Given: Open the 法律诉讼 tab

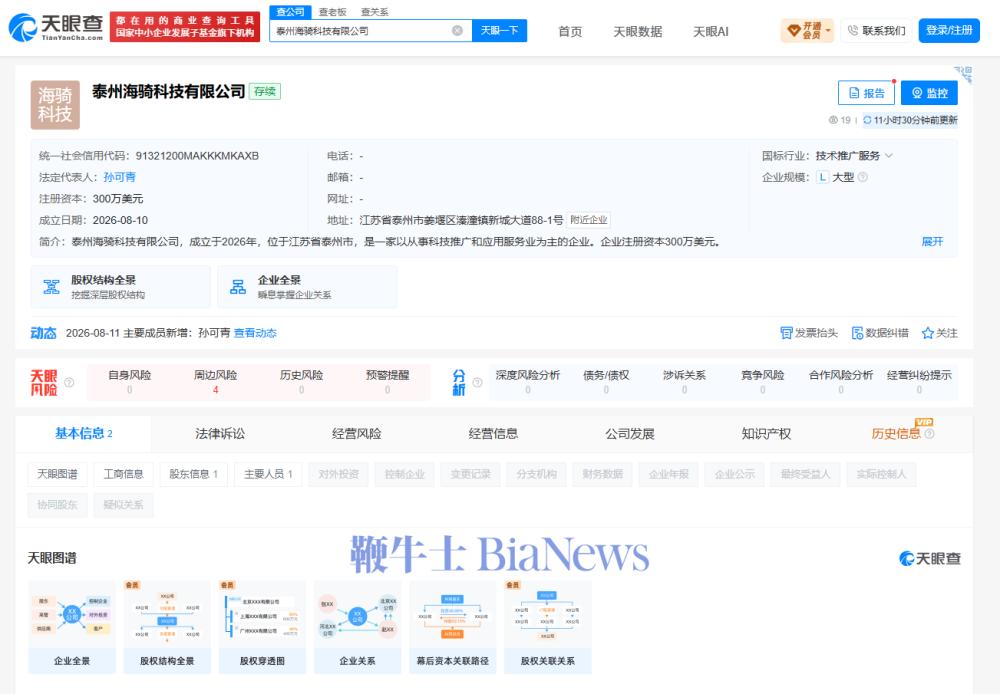Looking at the screenshot, I should coord(220,434).
